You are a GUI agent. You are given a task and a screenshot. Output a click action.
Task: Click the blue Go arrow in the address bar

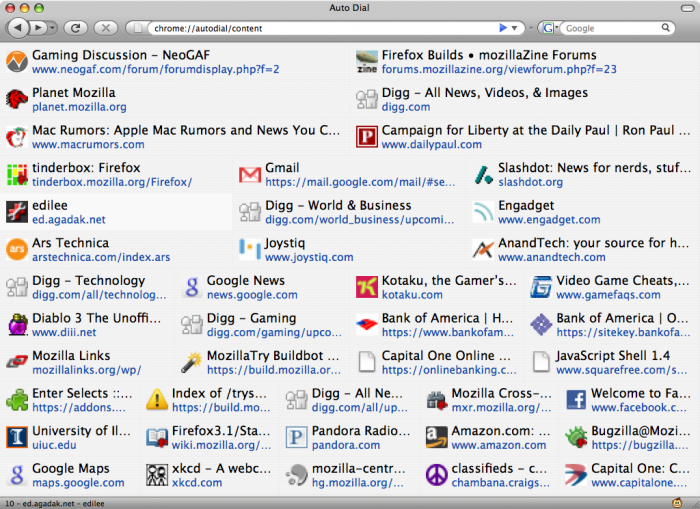point(503,28)
